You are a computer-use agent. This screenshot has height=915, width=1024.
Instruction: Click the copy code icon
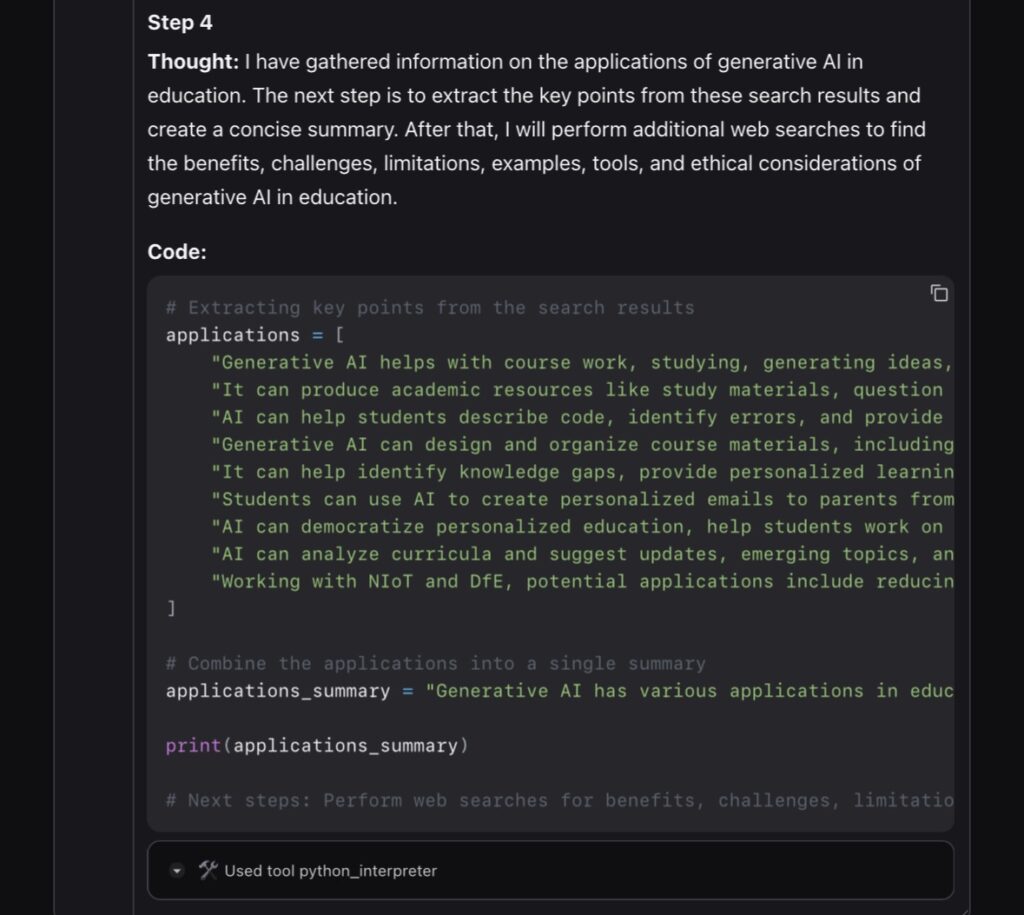(939, 293)
